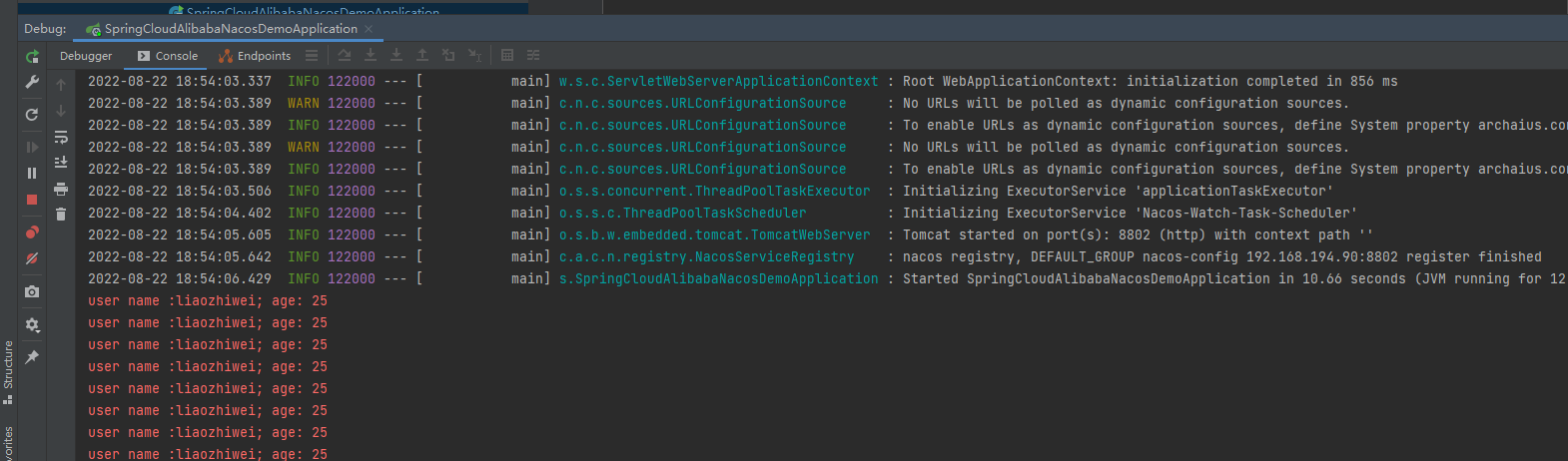Open Evaluate Expression calculator icon
1568x461 pixels.
(x=507, y=55)
